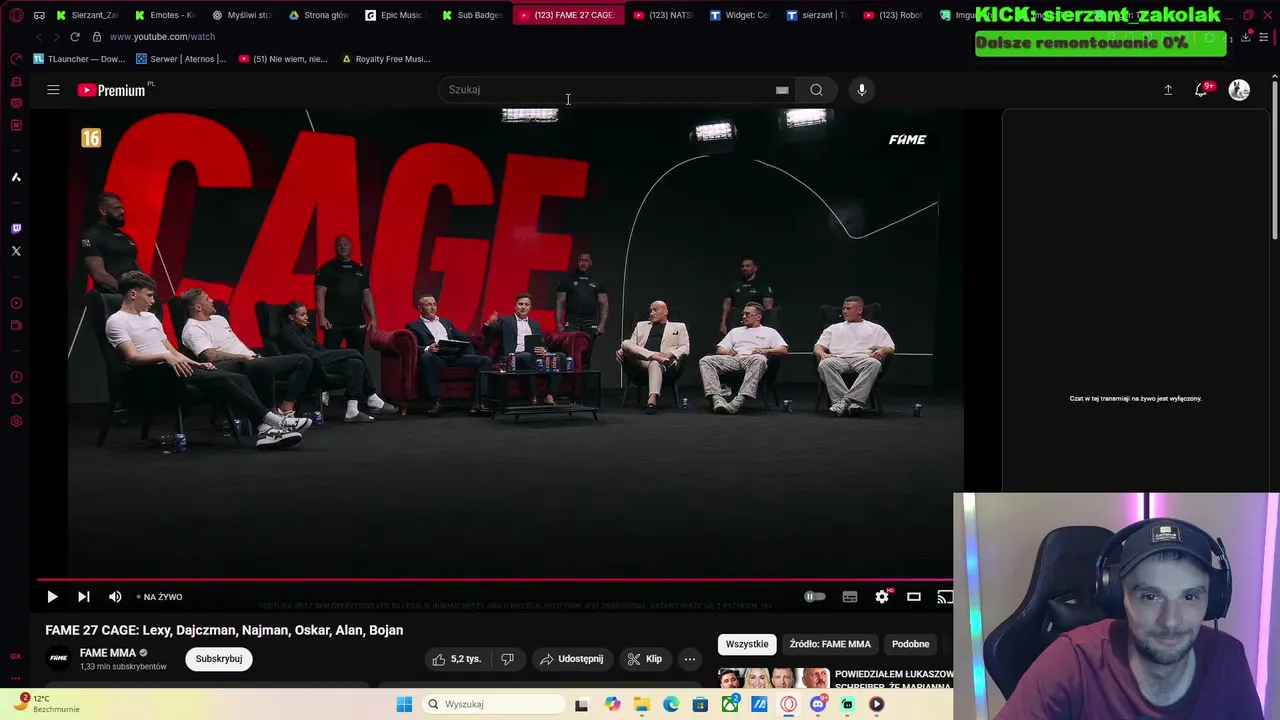Open (51) Nie wiem, nie... bookmark

click(284, 59)
